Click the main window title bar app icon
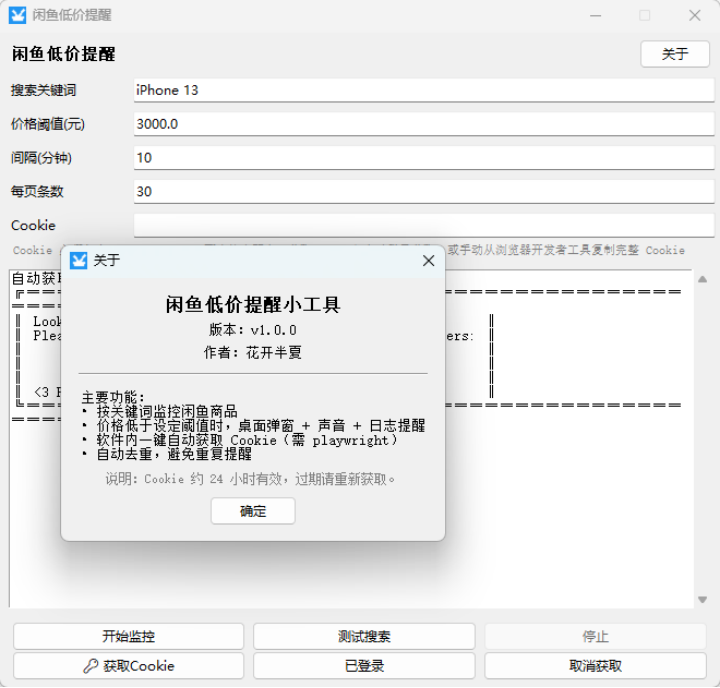Image resolution: width=720 pixels, height=688 pixels. coord(17,15)
